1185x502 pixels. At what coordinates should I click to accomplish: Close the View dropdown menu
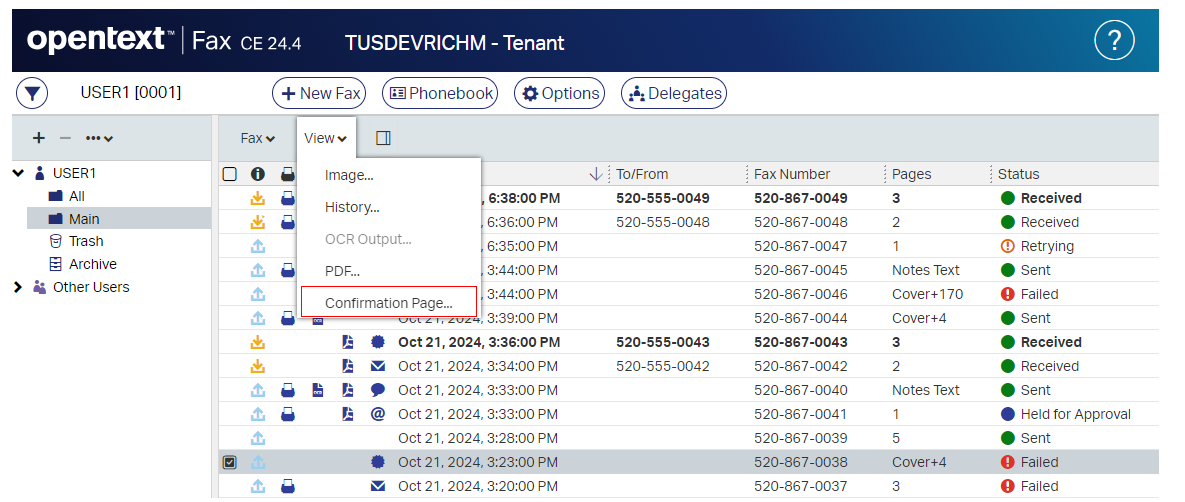326,138
